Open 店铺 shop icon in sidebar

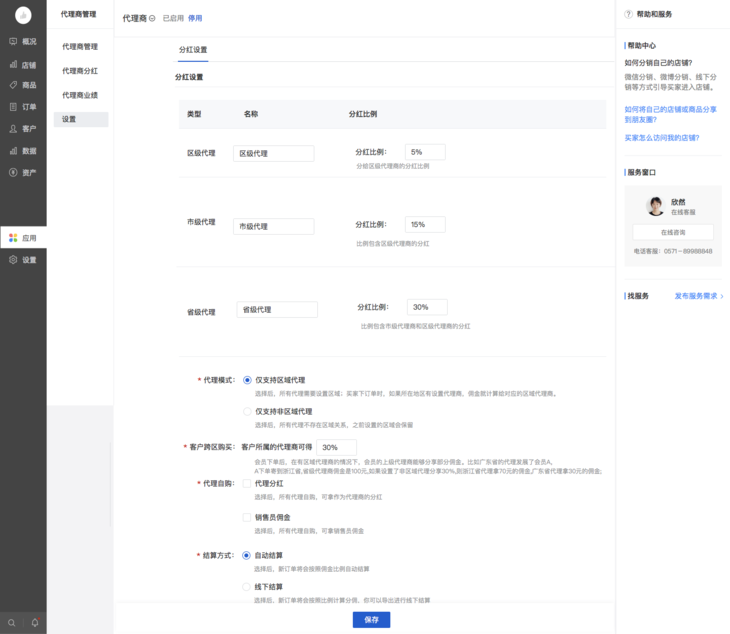(13, 65)
